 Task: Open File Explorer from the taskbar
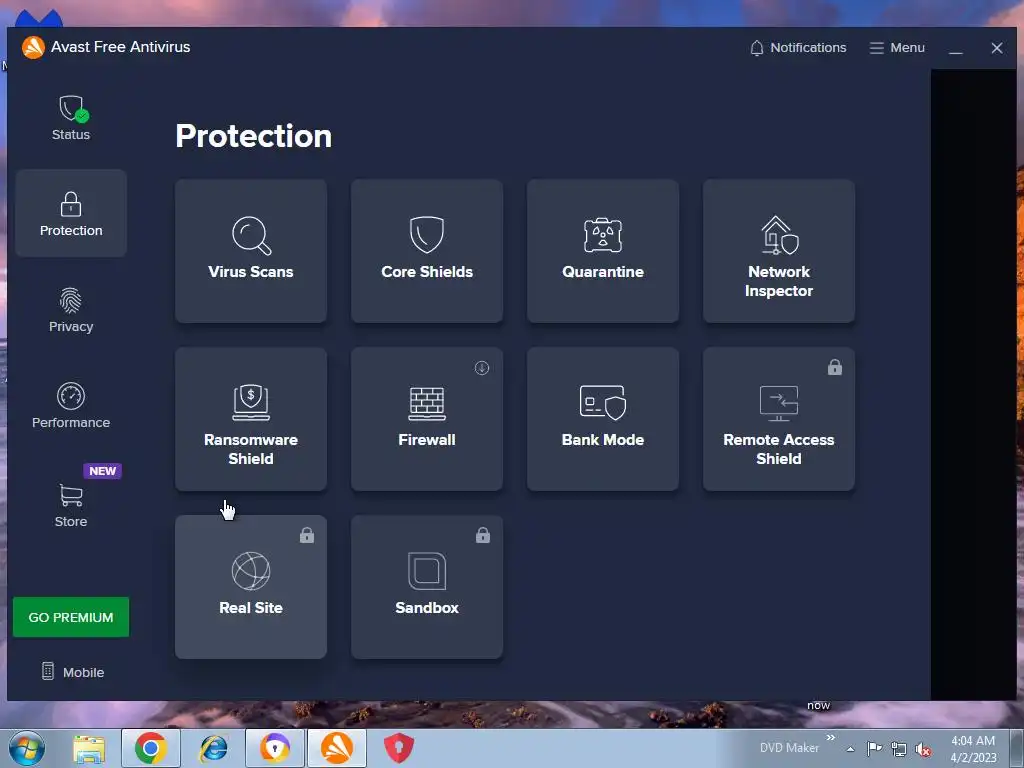(x=89, y=749)
